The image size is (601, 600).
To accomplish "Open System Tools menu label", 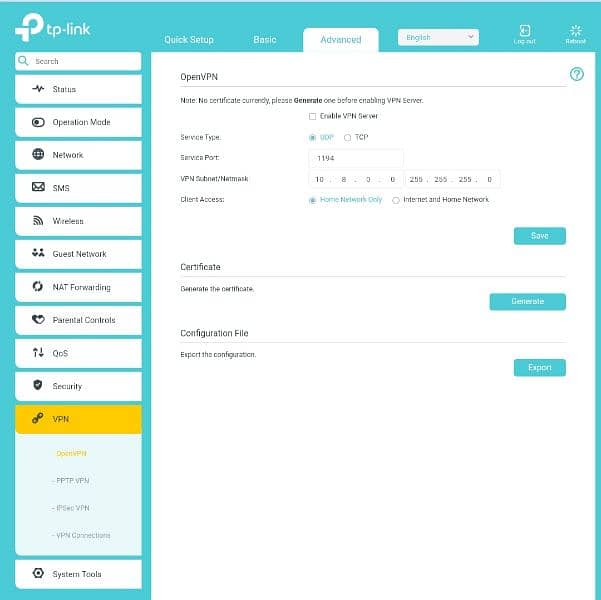I will (77, 574).
